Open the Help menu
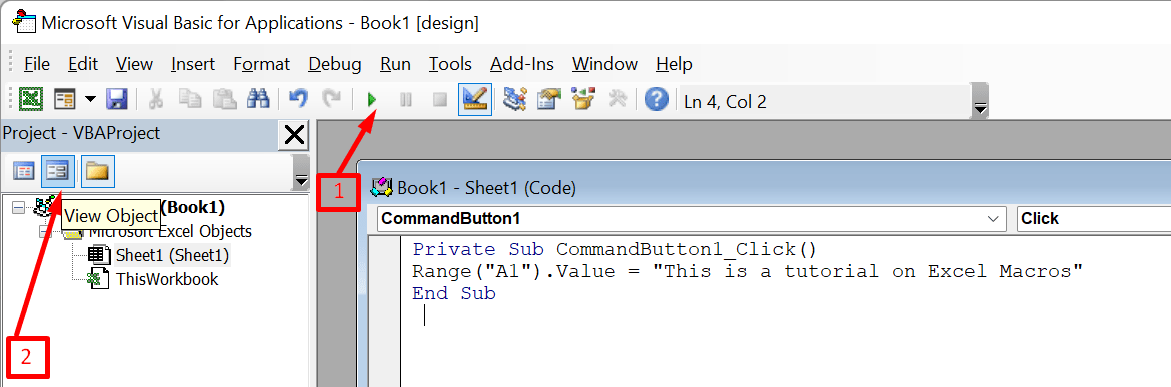 pos(674,64)
